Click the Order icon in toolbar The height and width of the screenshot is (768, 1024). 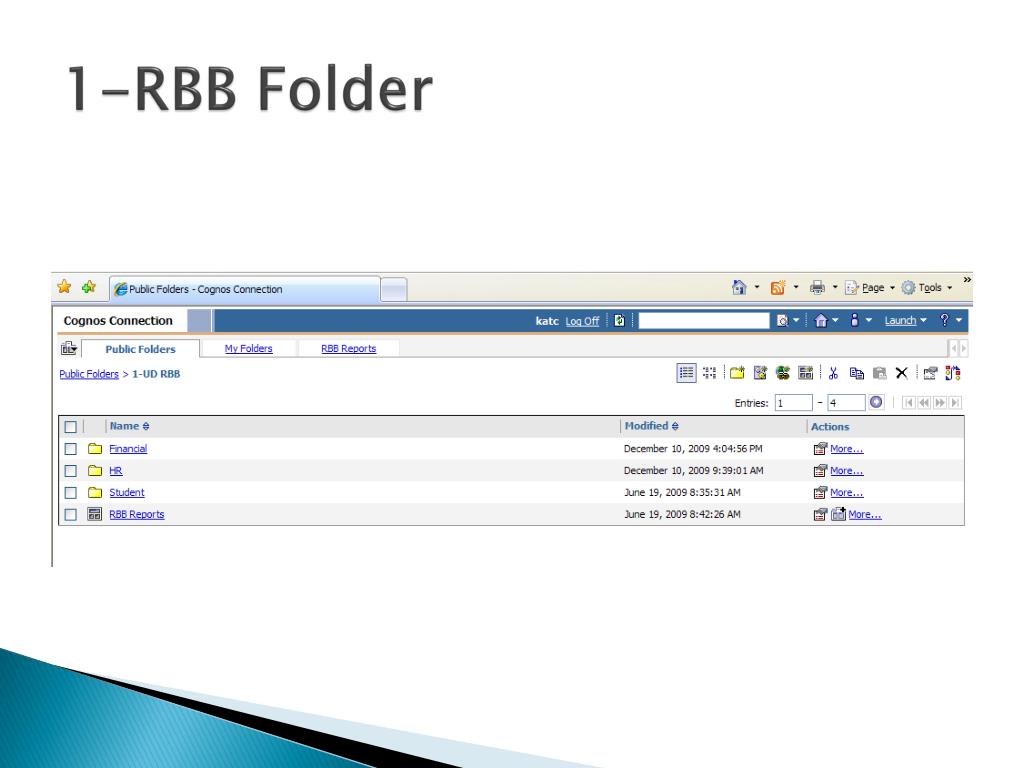pyautogui.click(x=953, y=373)
